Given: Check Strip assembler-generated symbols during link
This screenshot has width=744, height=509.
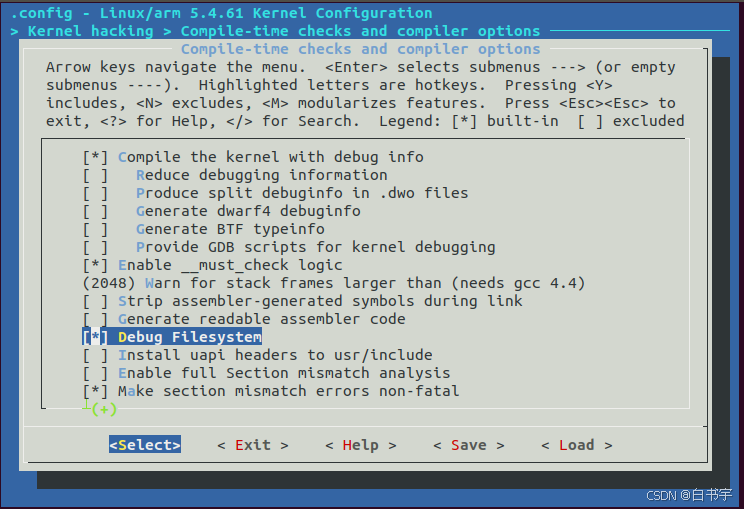Looking at the screenshot, I should pos(95,301).
